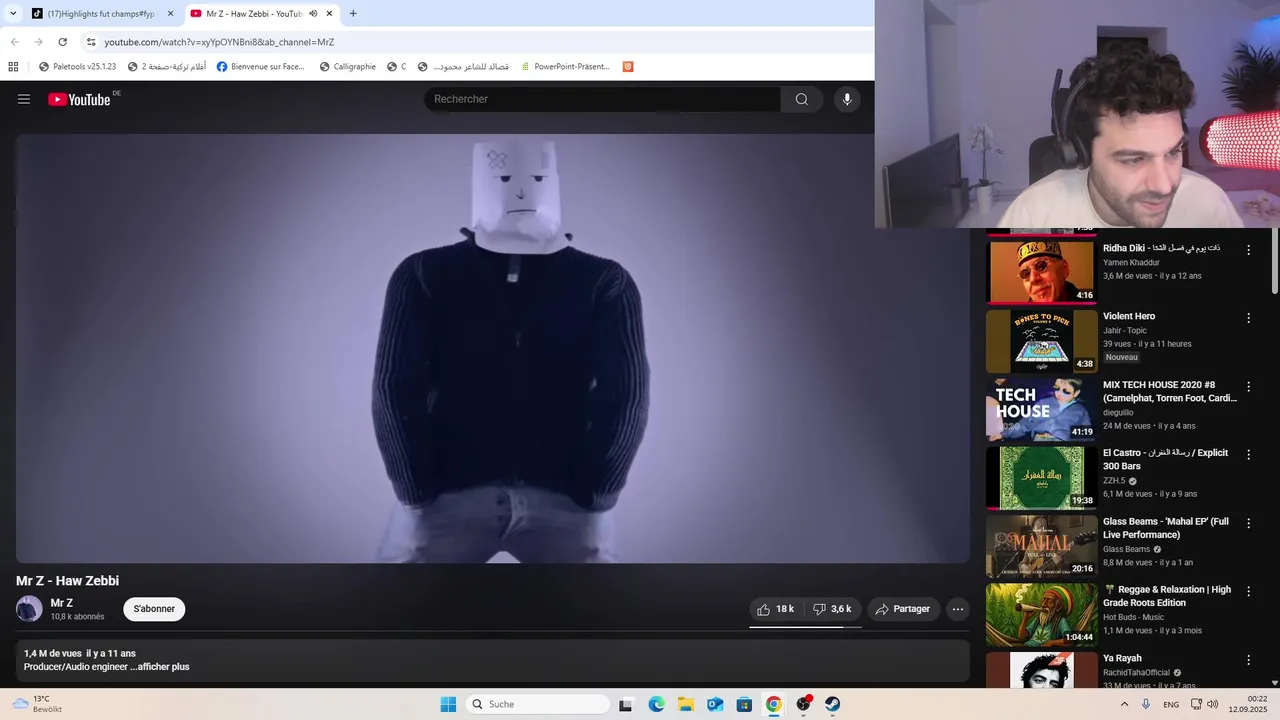
Task: Click Hot Buds - Music channel name
Action: (x=1133, y=617)
